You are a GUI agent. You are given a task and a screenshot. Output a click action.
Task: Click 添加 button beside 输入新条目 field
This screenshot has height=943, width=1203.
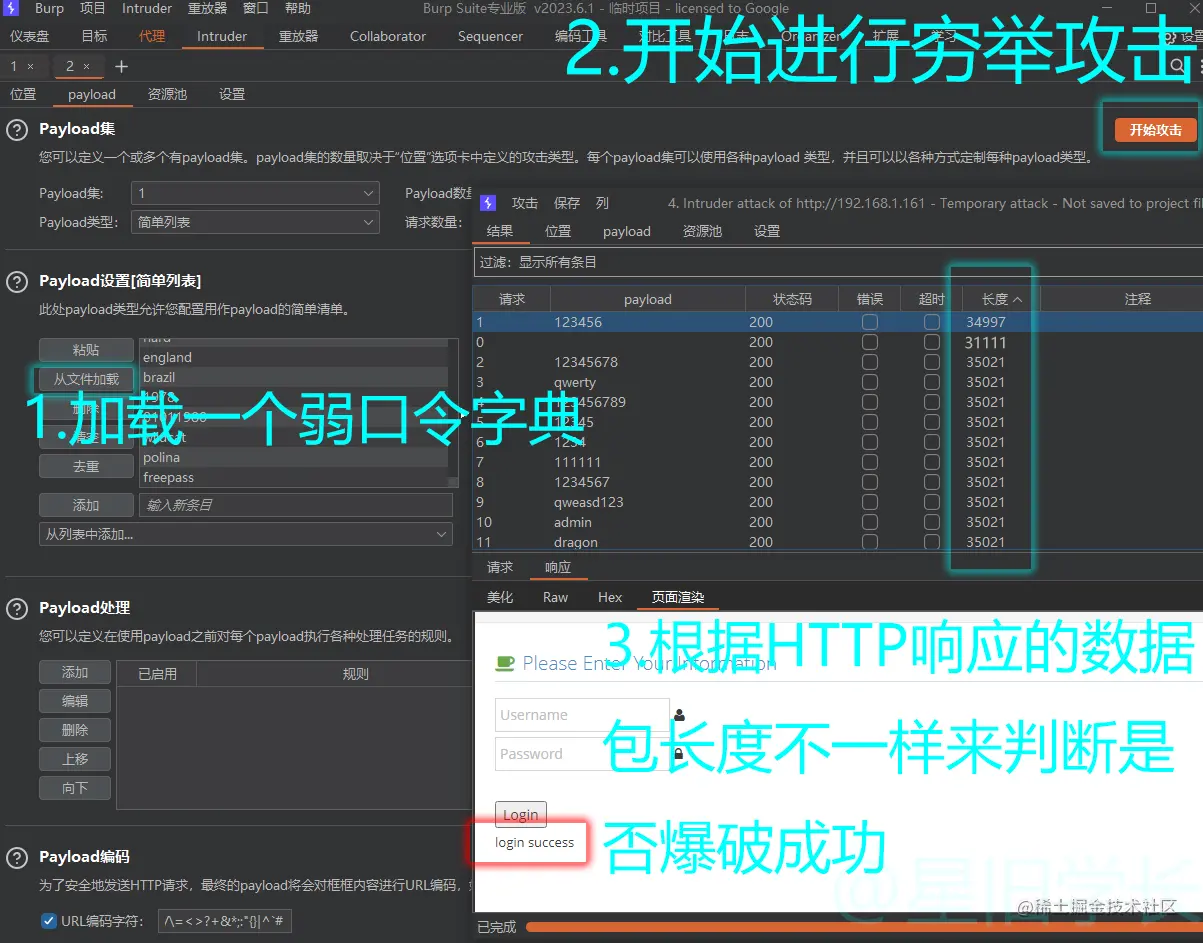86,505
